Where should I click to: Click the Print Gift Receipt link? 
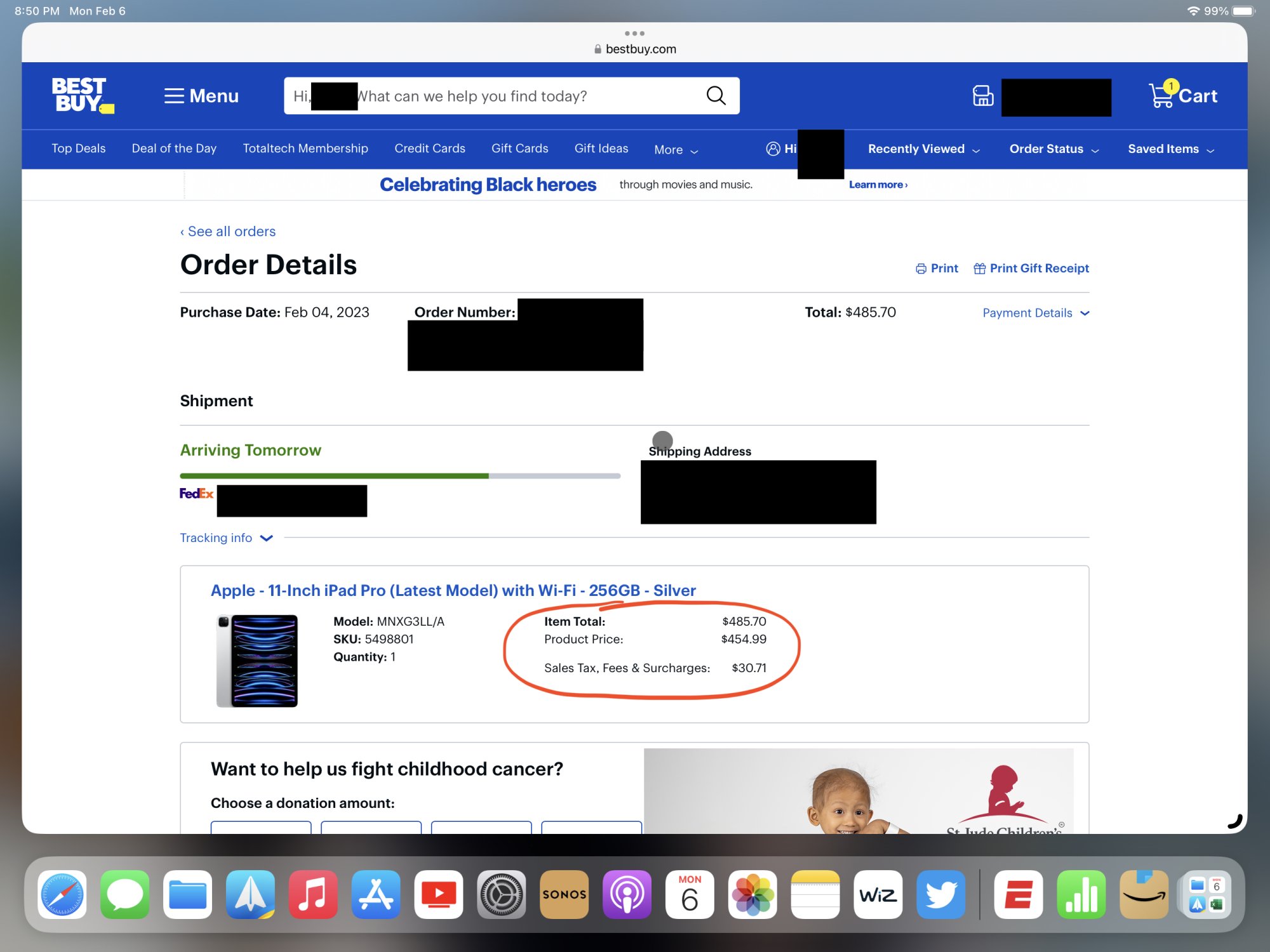(1031, 268)
